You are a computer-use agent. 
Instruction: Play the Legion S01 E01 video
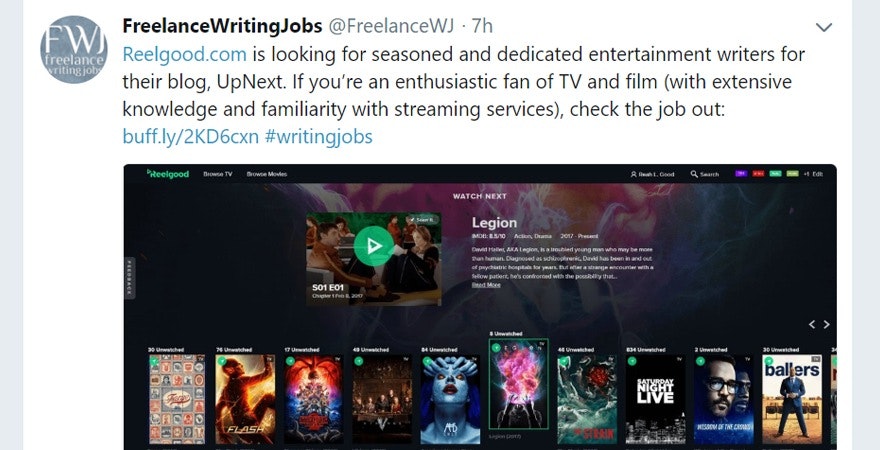(373, 246)
